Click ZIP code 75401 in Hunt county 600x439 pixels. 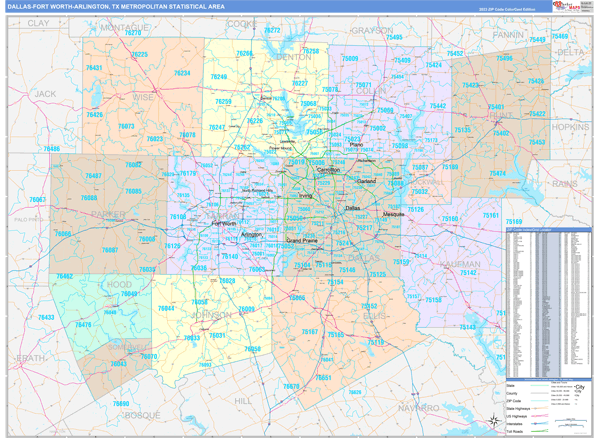(x=496, y=107)
